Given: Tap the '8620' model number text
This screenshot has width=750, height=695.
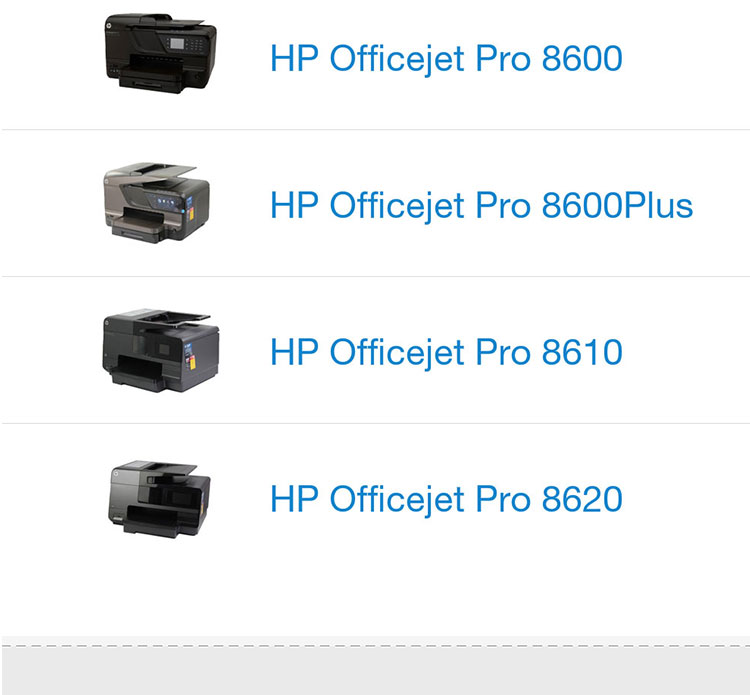Looking at the screenshot, I should coord(582,499).
